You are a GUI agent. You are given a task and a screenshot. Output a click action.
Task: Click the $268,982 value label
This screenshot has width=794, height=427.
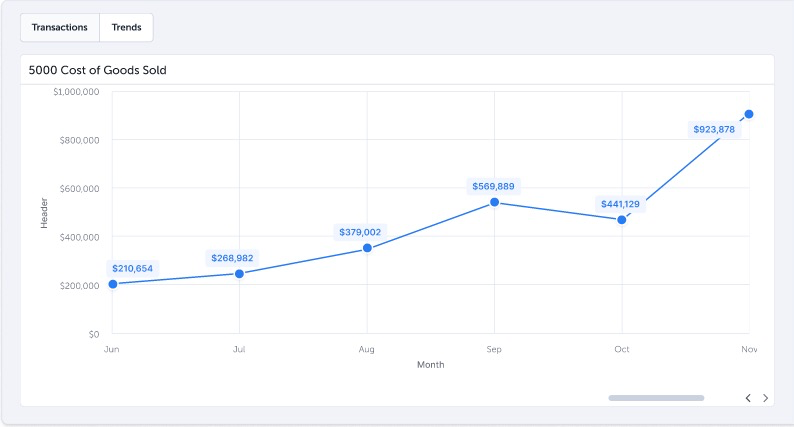point(232,258)
